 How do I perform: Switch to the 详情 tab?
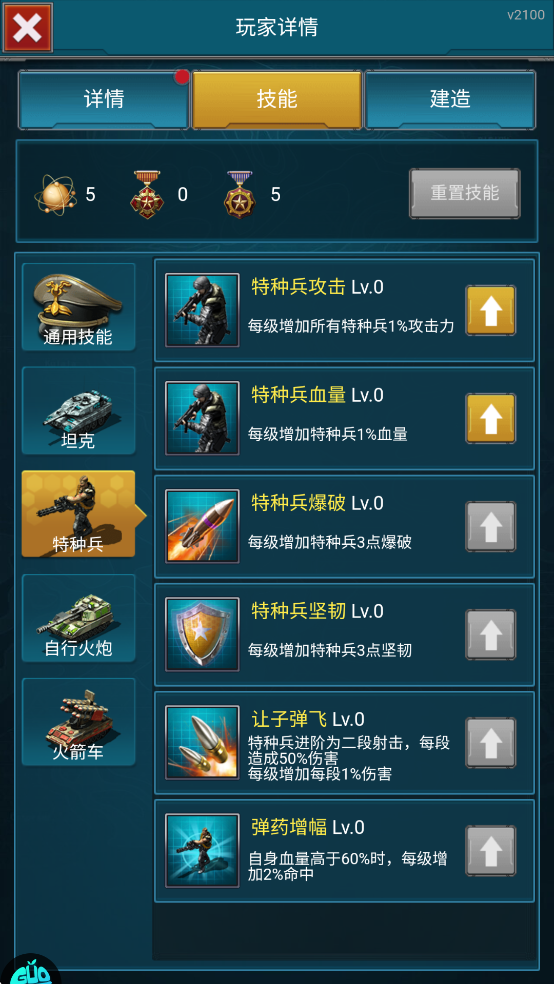(x=104, y=99)
